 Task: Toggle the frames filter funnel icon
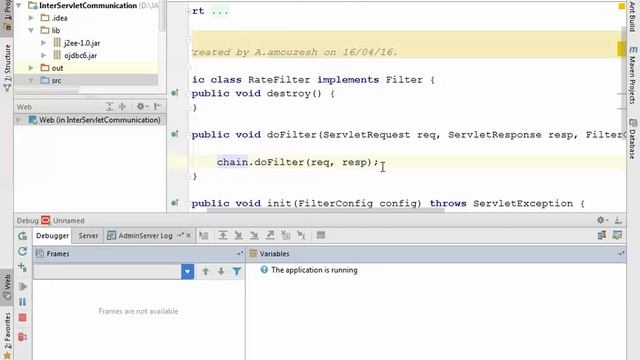tap(237, 271)
